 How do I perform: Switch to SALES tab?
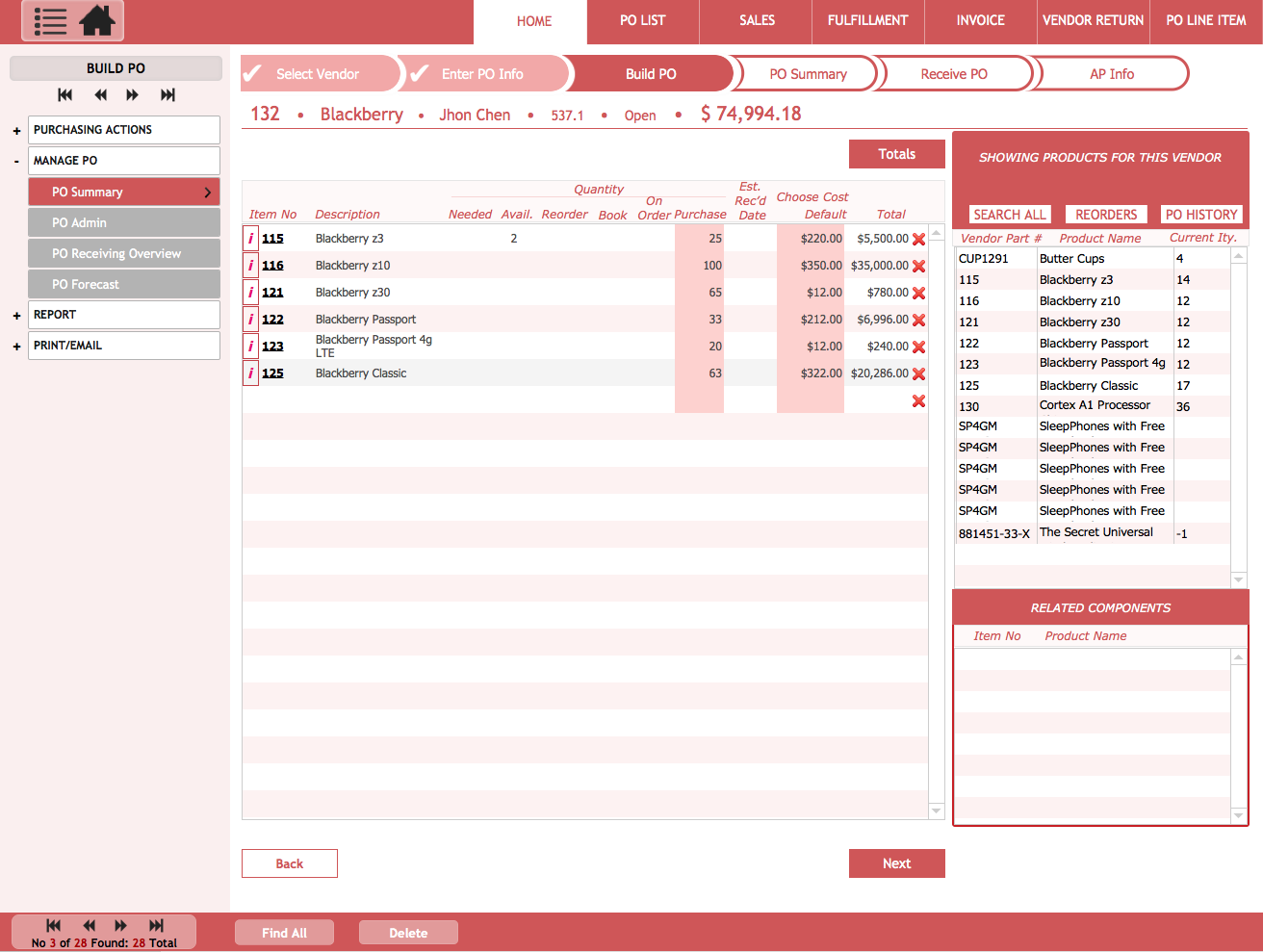pos(757,20)
